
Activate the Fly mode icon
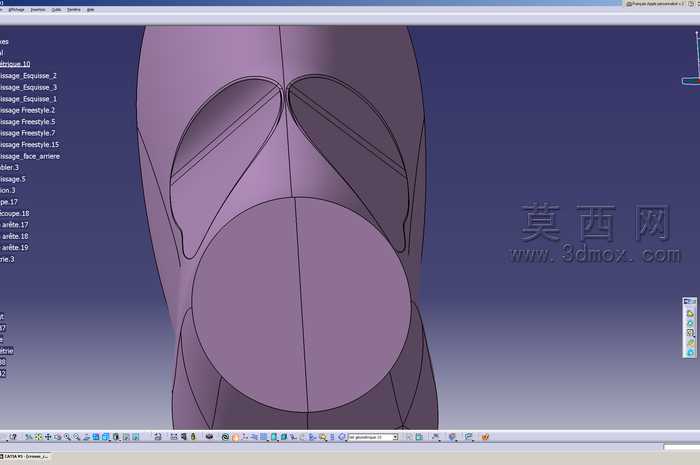(x=29, y=437)
